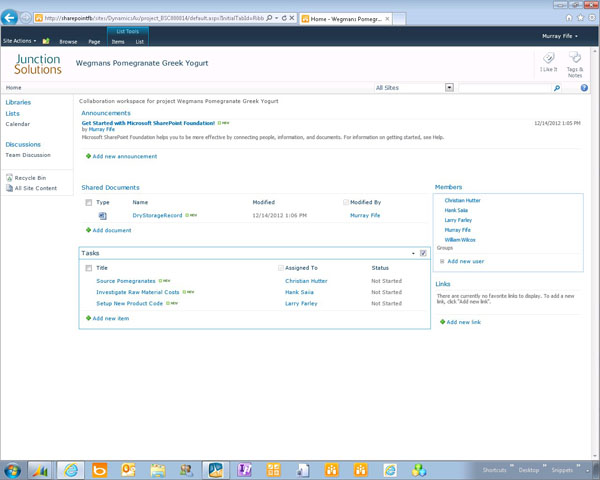Viewport: 600px width, 480px height.
Task: Click the page vertical scrollbar
Action: click(595, 253)
